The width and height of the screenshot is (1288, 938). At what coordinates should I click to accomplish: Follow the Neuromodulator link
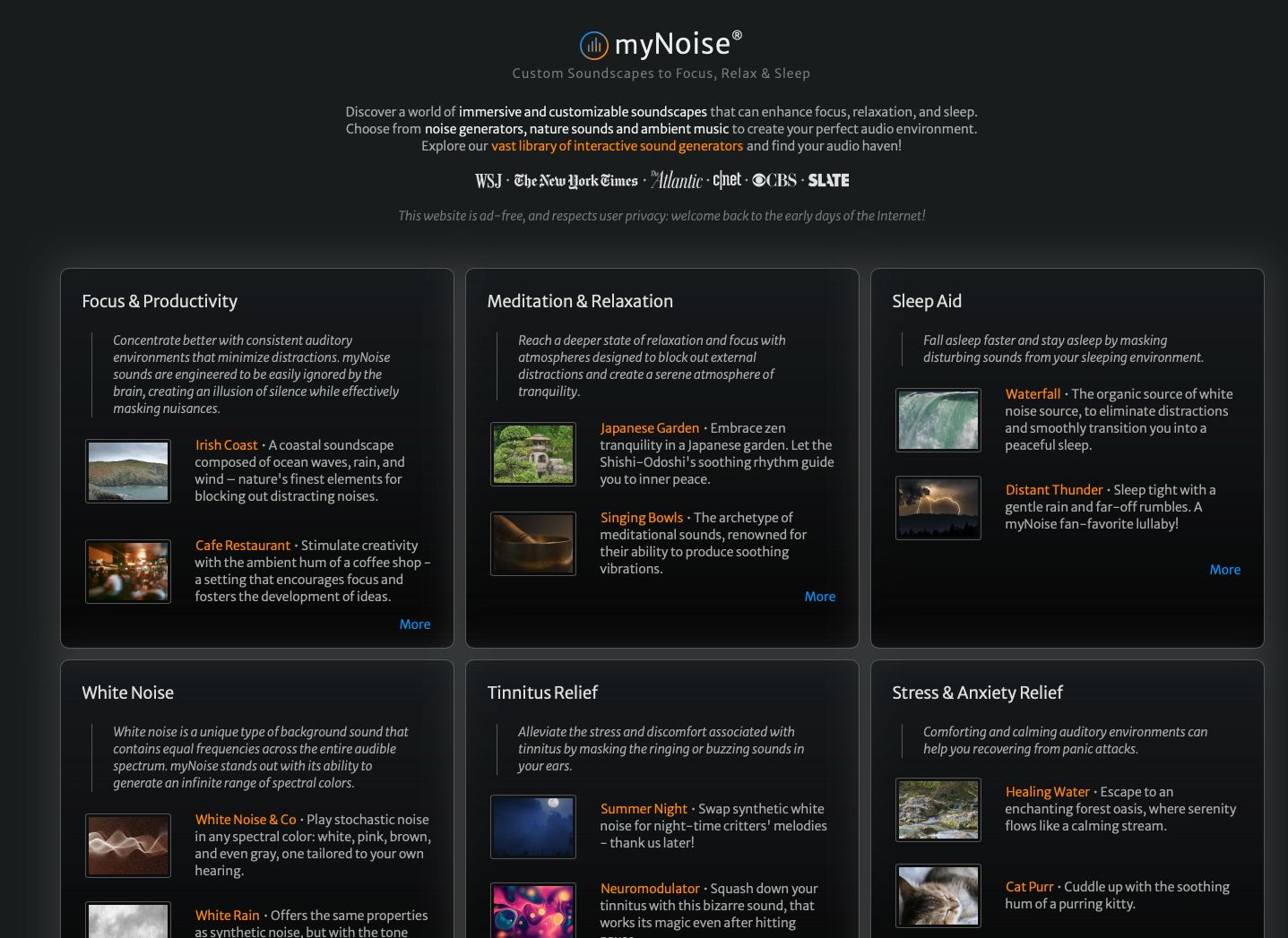coord(650,889)
